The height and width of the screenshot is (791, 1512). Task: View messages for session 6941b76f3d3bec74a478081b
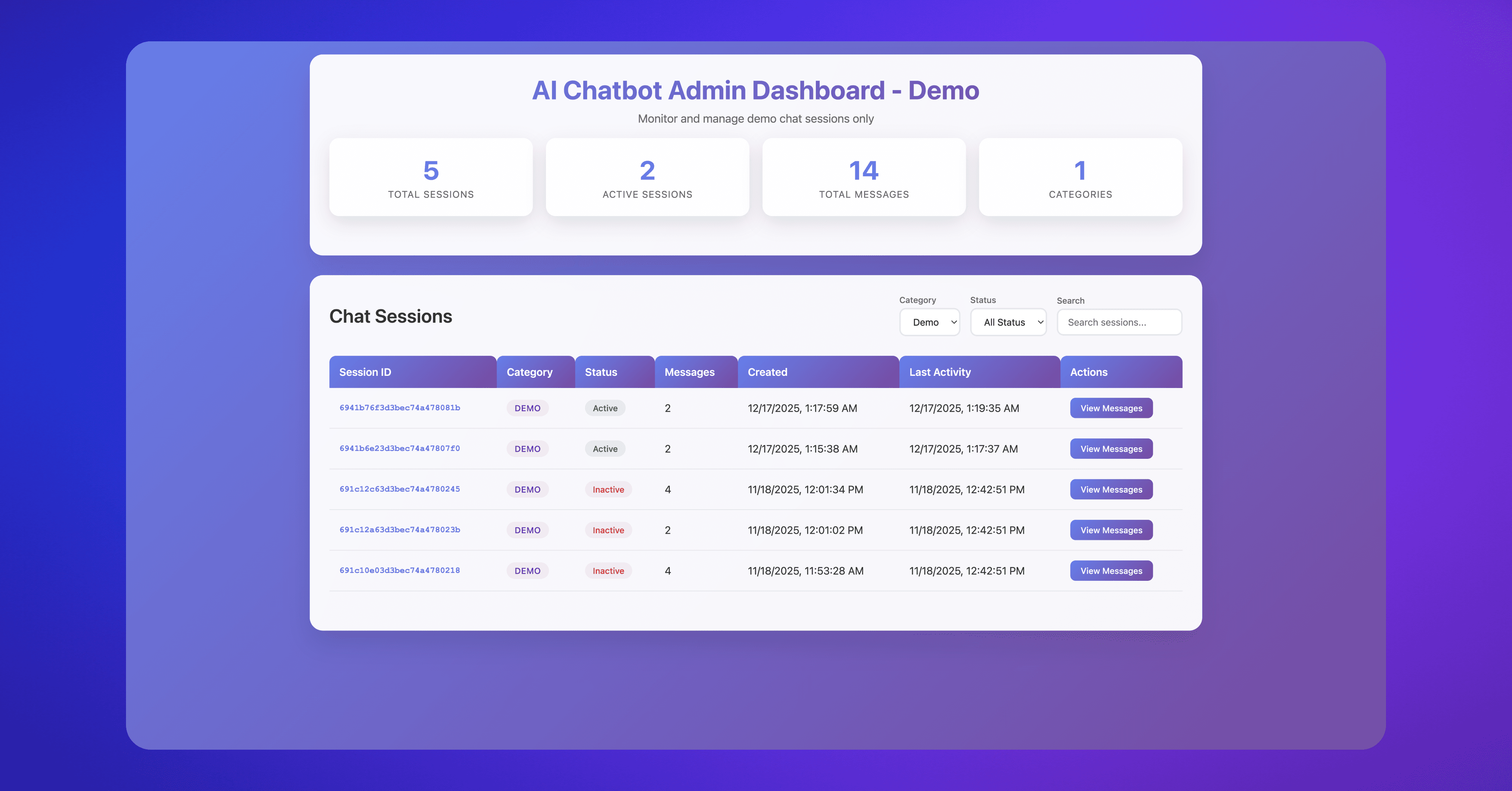(1110, 408)
